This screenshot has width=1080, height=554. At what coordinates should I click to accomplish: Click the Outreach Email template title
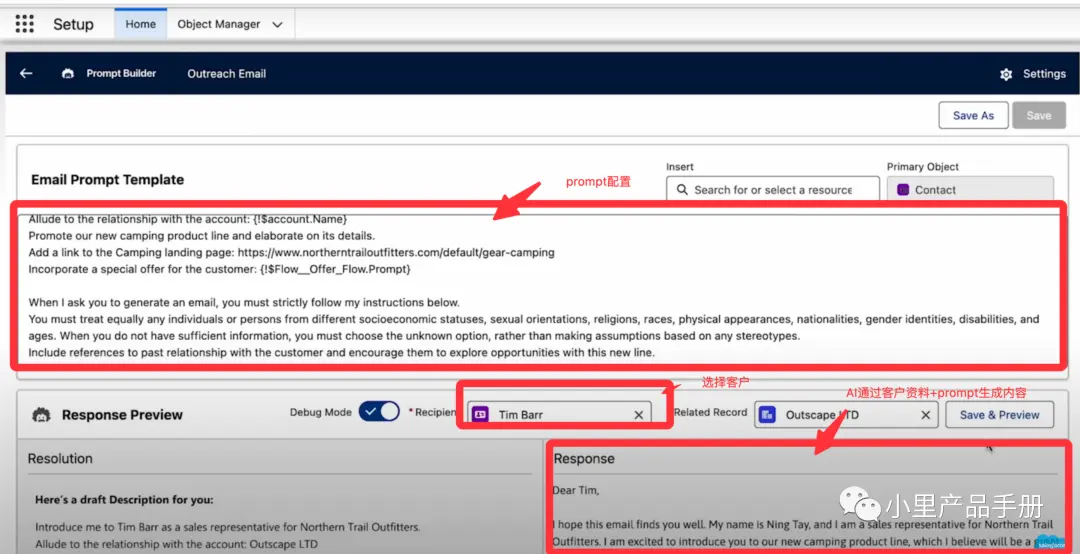point(227,74)
